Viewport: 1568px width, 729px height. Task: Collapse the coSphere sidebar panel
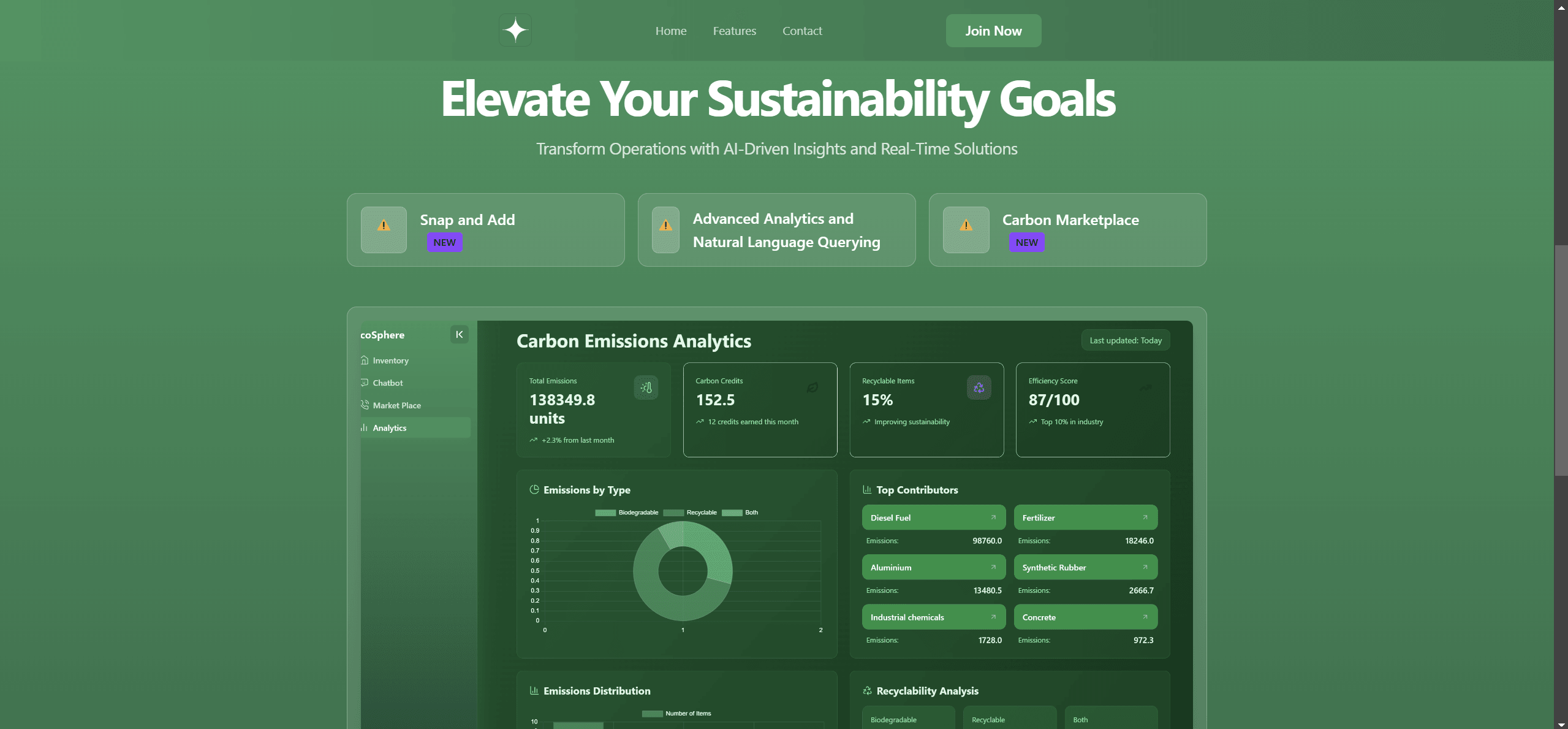coord(459,335)
